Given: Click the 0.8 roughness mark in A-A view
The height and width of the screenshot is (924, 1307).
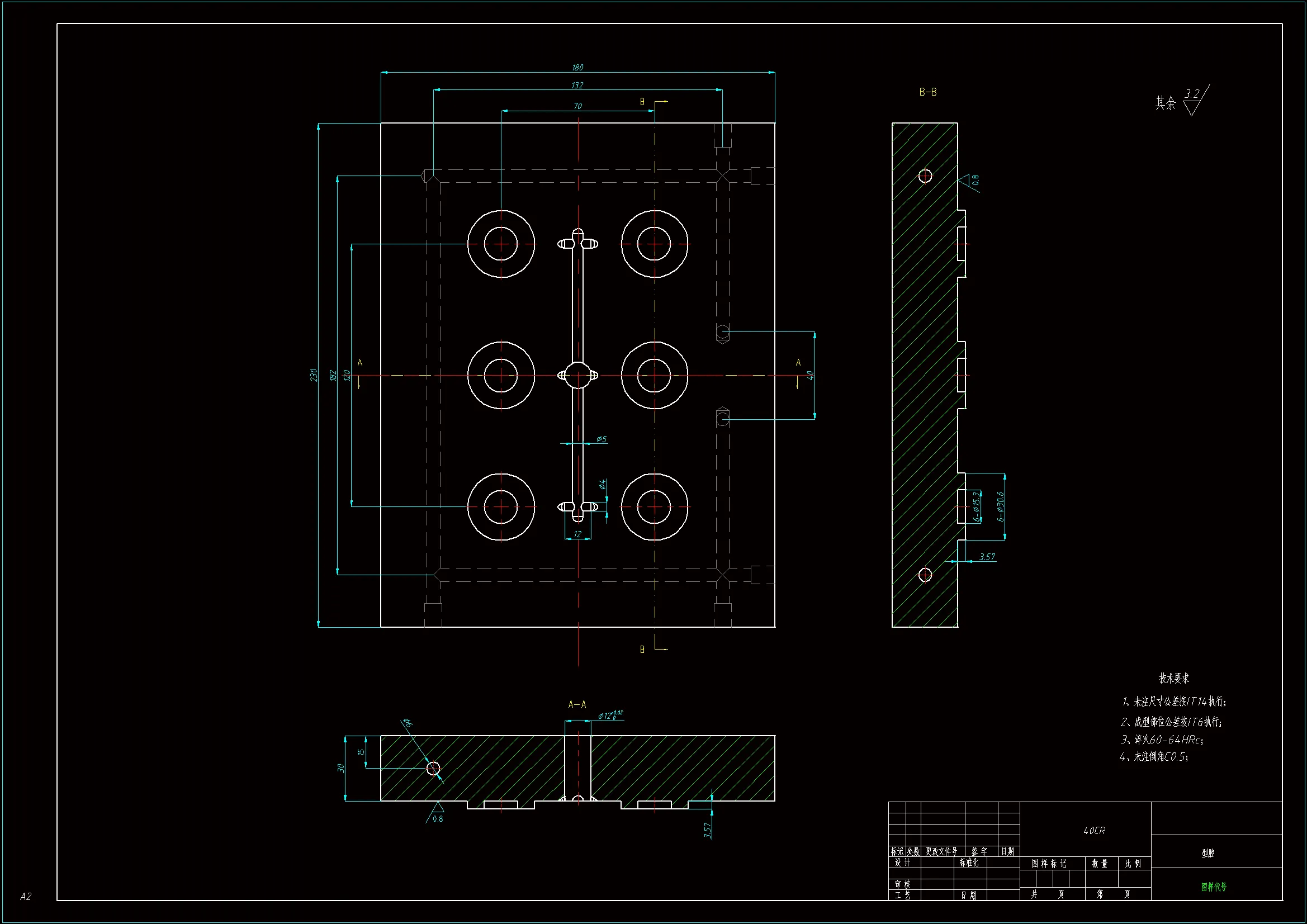Looking at the screenshot, I should pos(437,819).
